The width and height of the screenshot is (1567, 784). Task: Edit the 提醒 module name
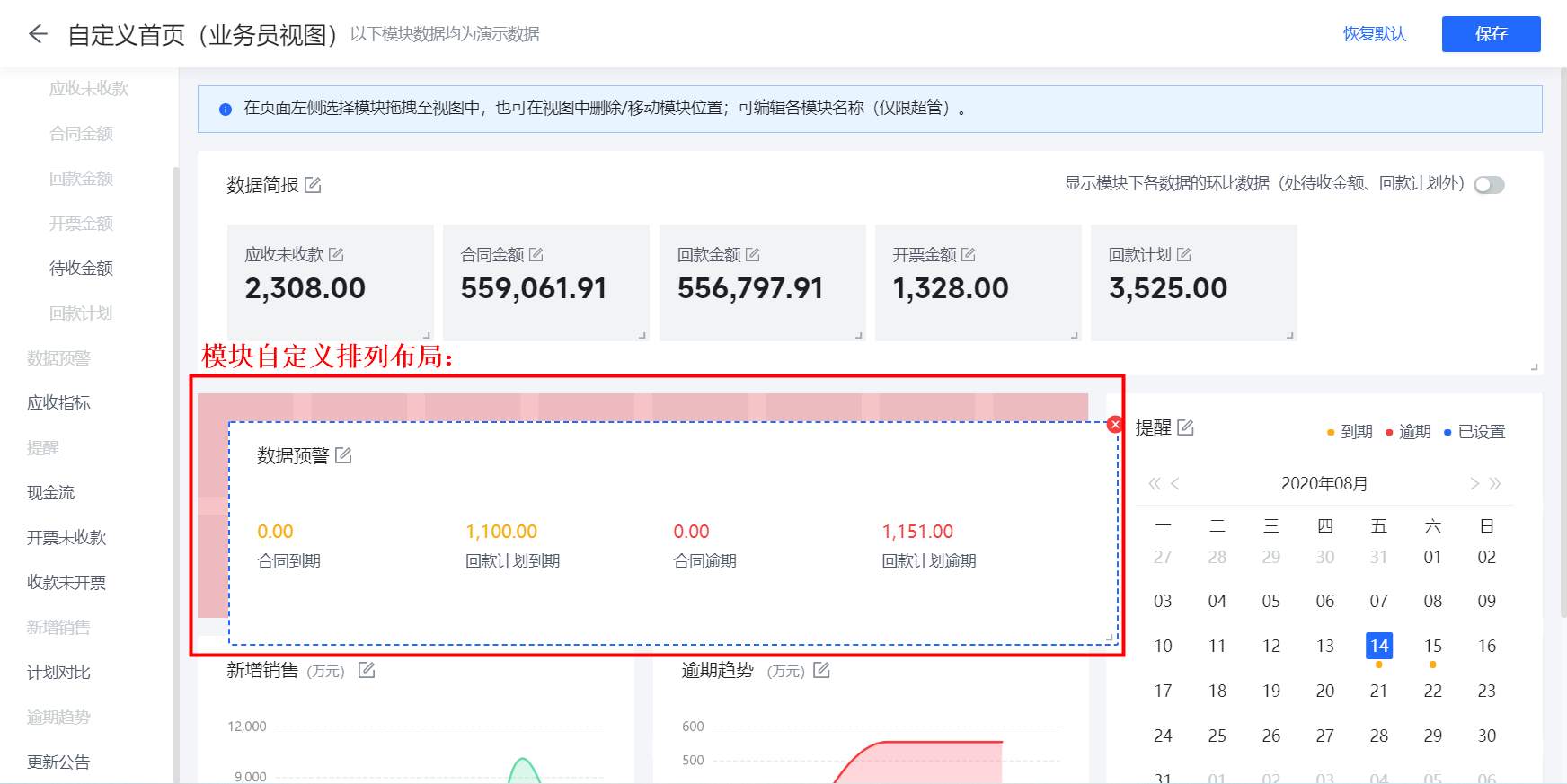1185,427
